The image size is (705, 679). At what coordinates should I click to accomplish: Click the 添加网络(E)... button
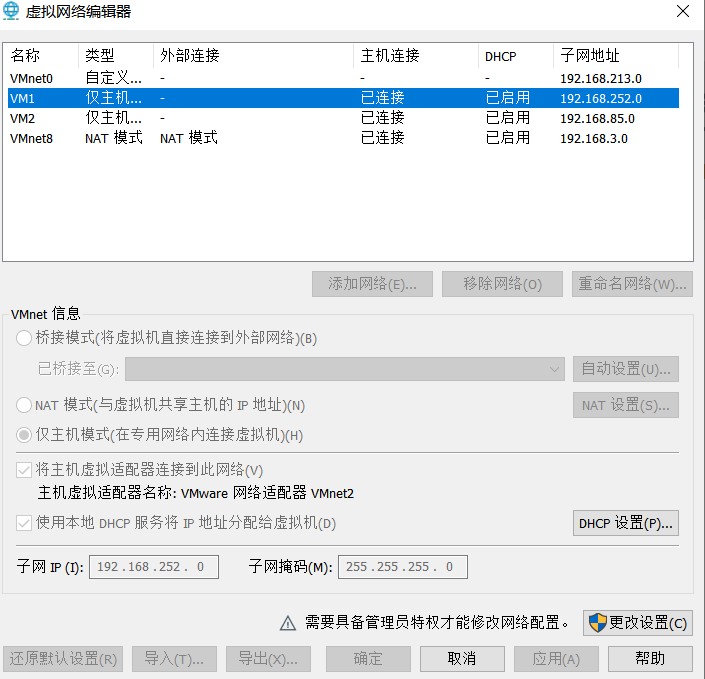[x=372, y=284]
